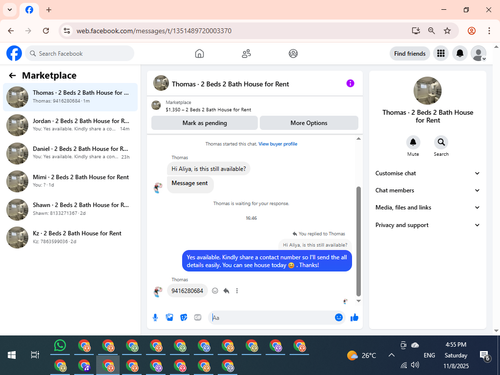Image resolution: width=500 pixels, height=375 pixels.
Task: Open Daniel - 2 Beds 2 Bath conversation
Action: coord(70,153)
